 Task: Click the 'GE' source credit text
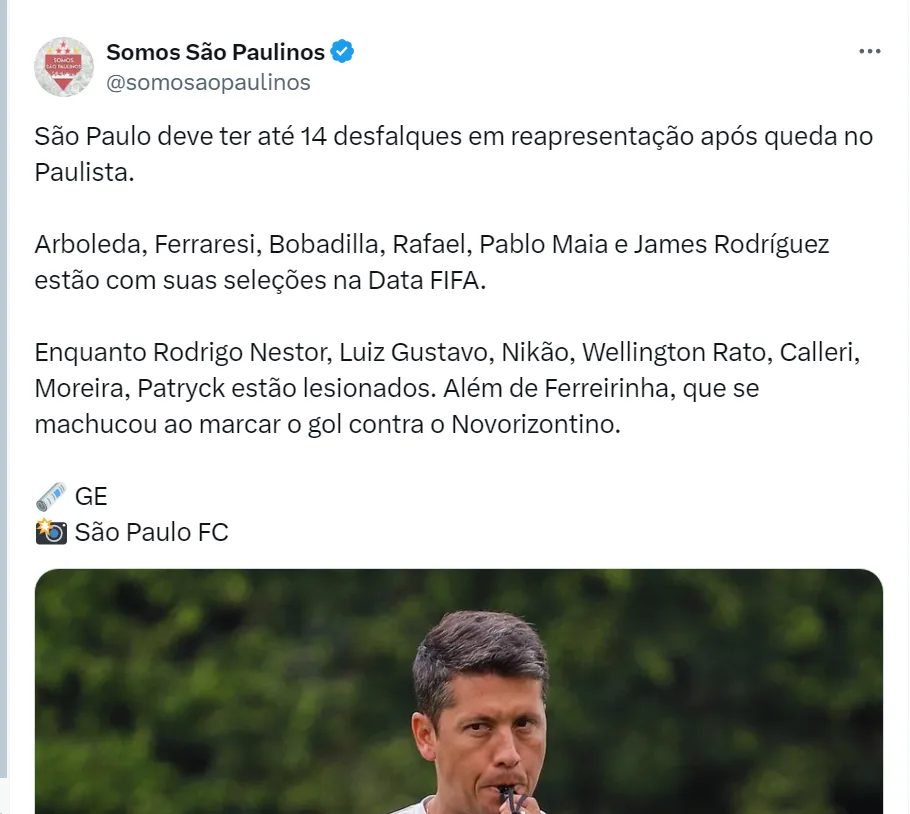[x=91, y=496]
